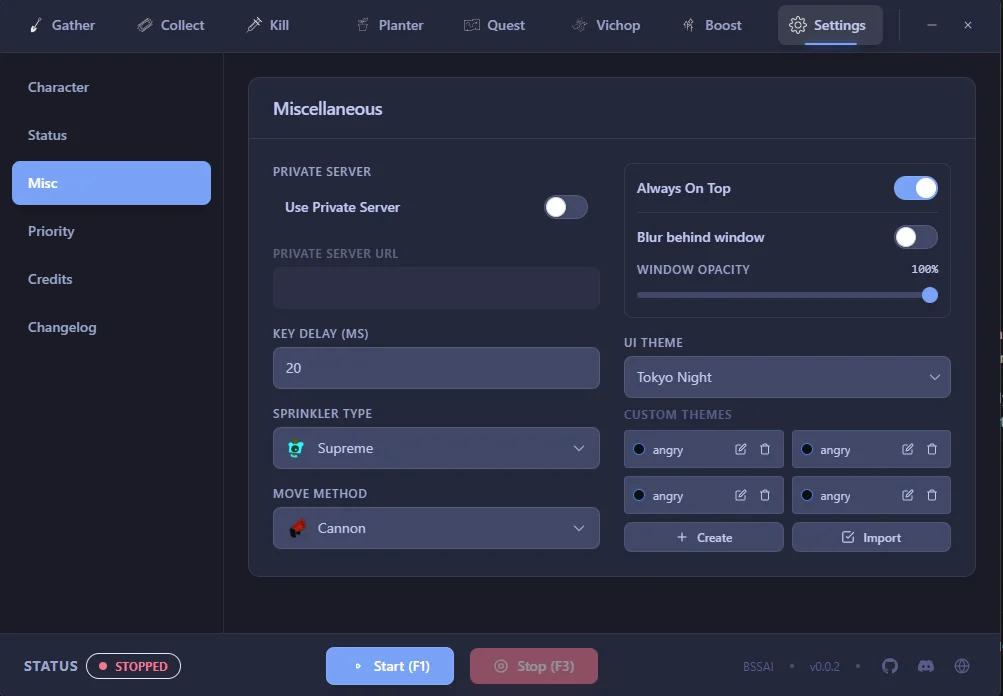Open the Sprinkler Type dropdown
1003x696 pixels.
pos(435,448)
